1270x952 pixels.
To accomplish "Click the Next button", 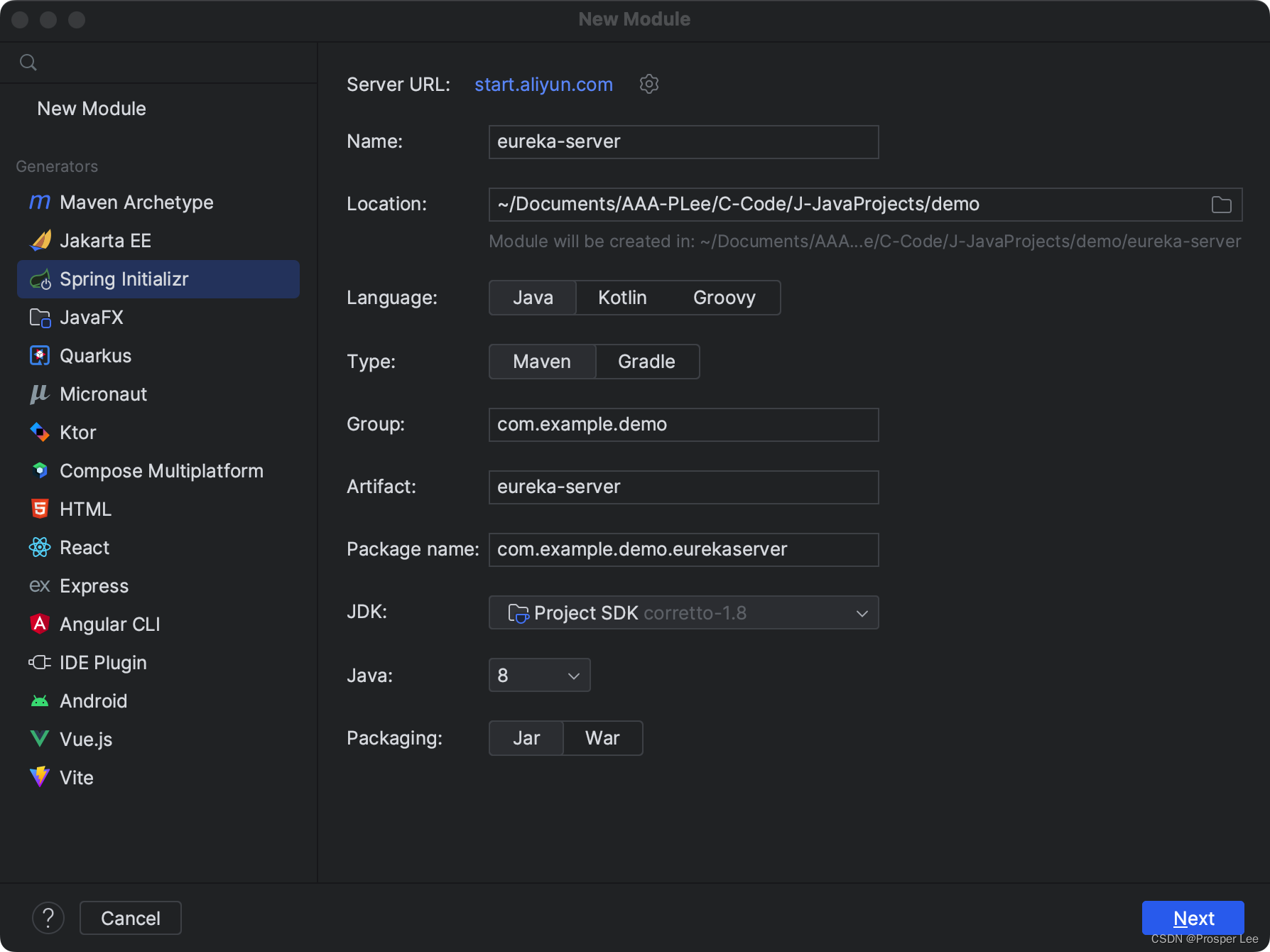I will [x=1193, y=918].
